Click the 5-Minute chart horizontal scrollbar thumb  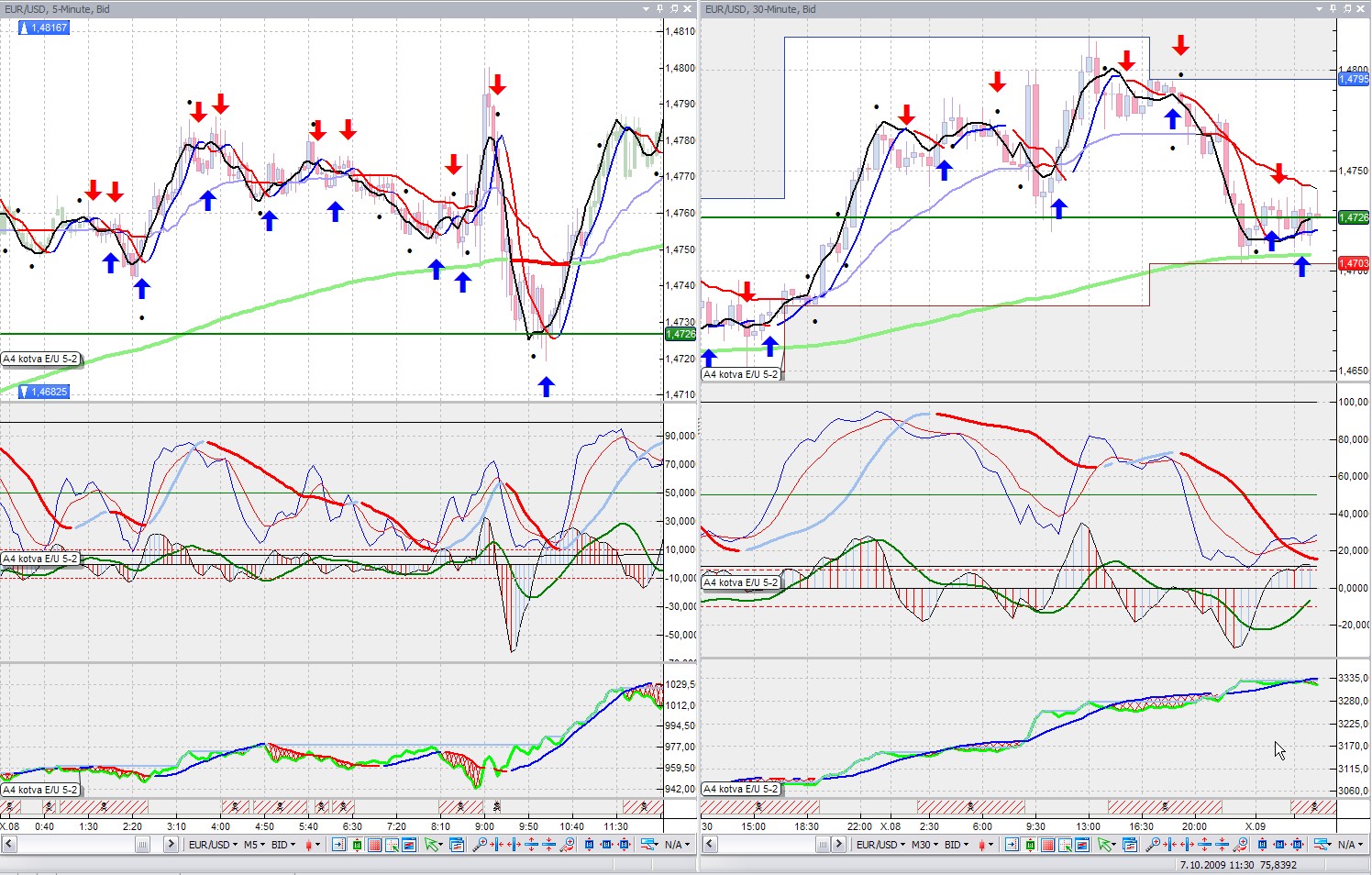(x=142, y=845)
